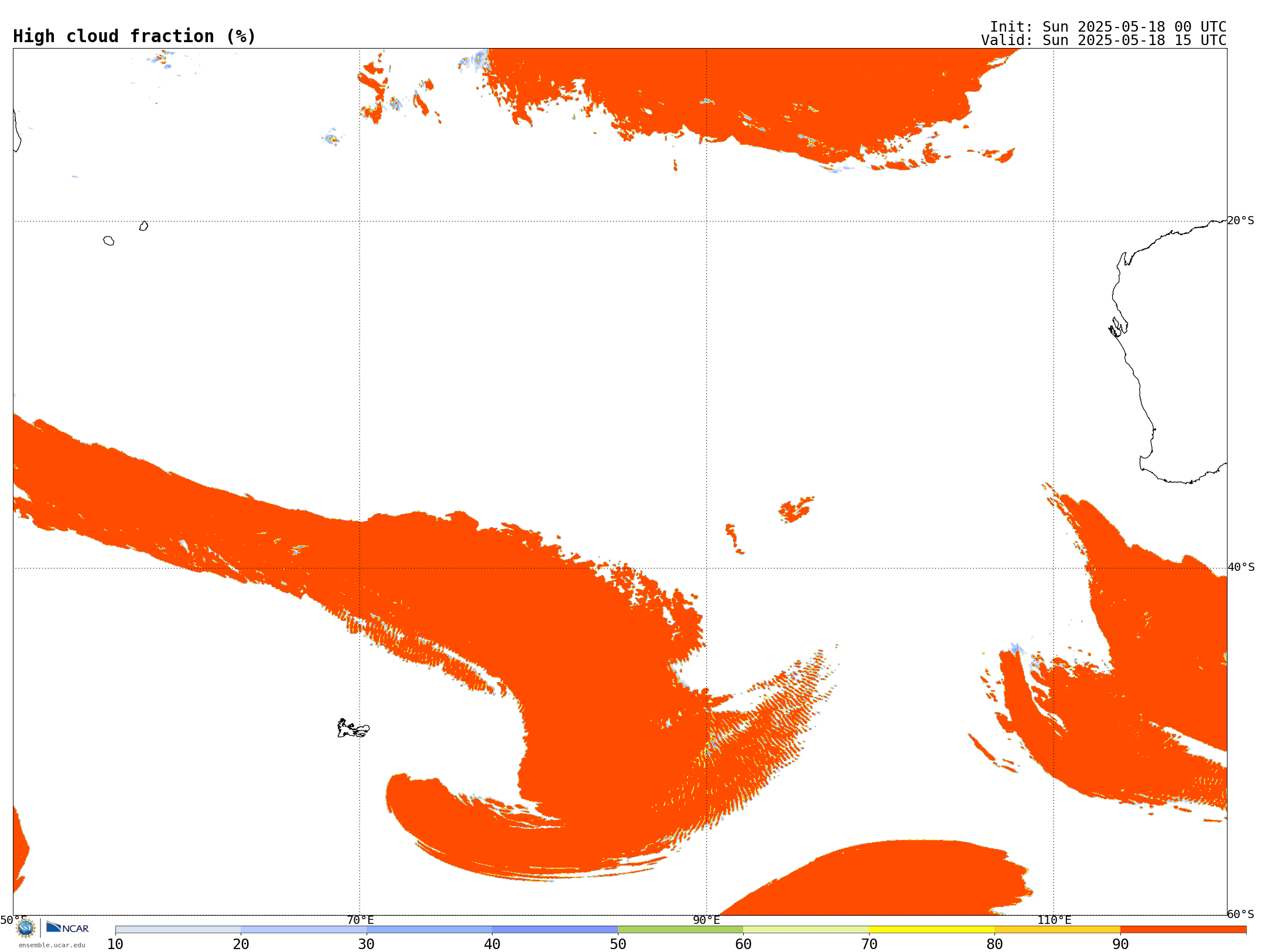The width and height of the screenshot is (1265, 952).
Task: Pick the above-90 orange-red colorbar segment
Action: point(1183,930)
